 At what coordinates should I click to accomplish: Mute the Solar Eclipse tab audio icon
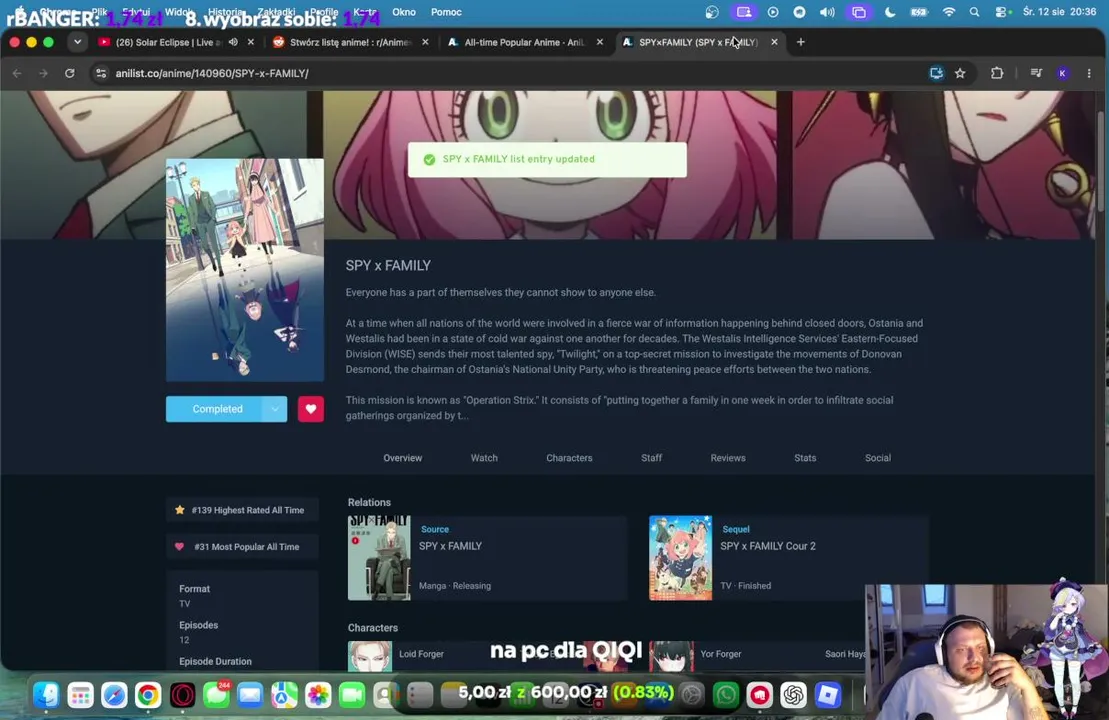point(233,42)
